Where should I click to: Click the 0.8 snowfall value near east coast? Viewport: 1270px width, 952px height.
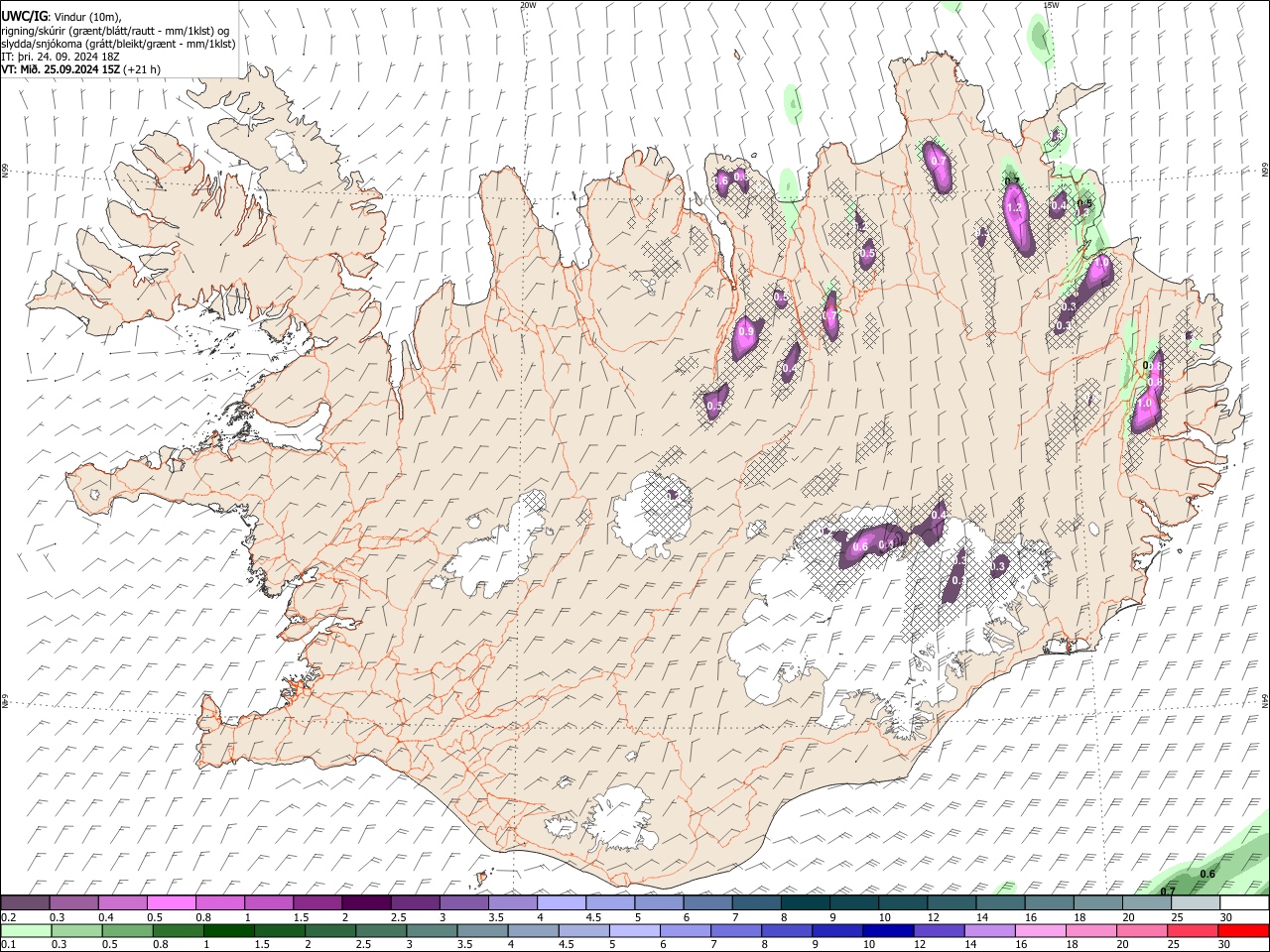coord(1155,383)
